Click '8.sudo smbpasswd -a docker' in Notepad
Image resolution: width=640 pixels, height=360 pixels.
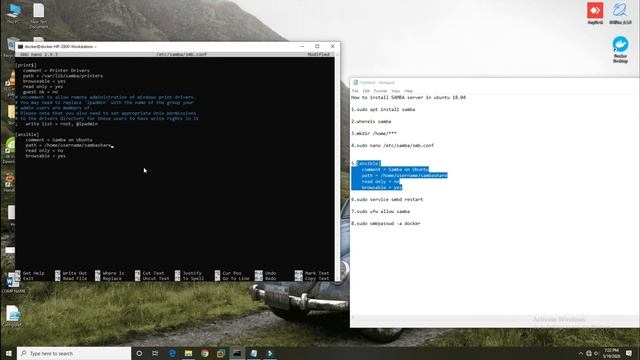386,224
